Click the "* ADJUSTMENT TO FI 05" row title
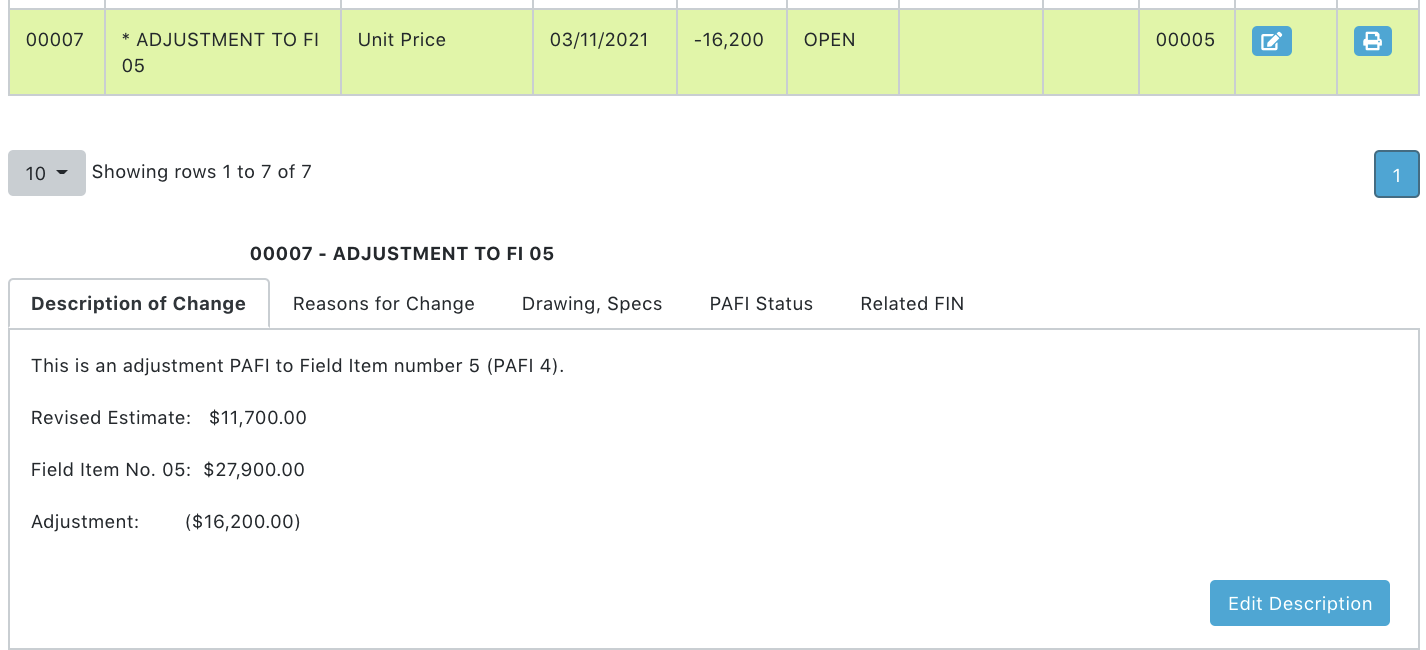1426x650 pixels. pyautogui.click(x=220, y=52)
